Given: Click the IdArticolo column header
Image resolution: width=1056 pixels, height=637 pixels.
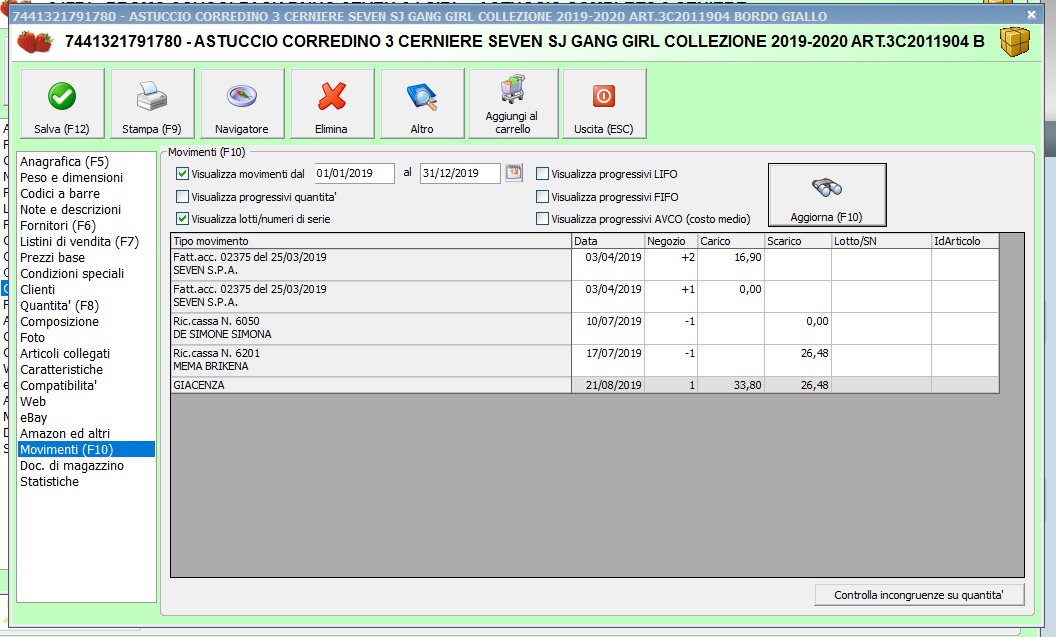Looking at the screenshot, I should tap(965, 241).
